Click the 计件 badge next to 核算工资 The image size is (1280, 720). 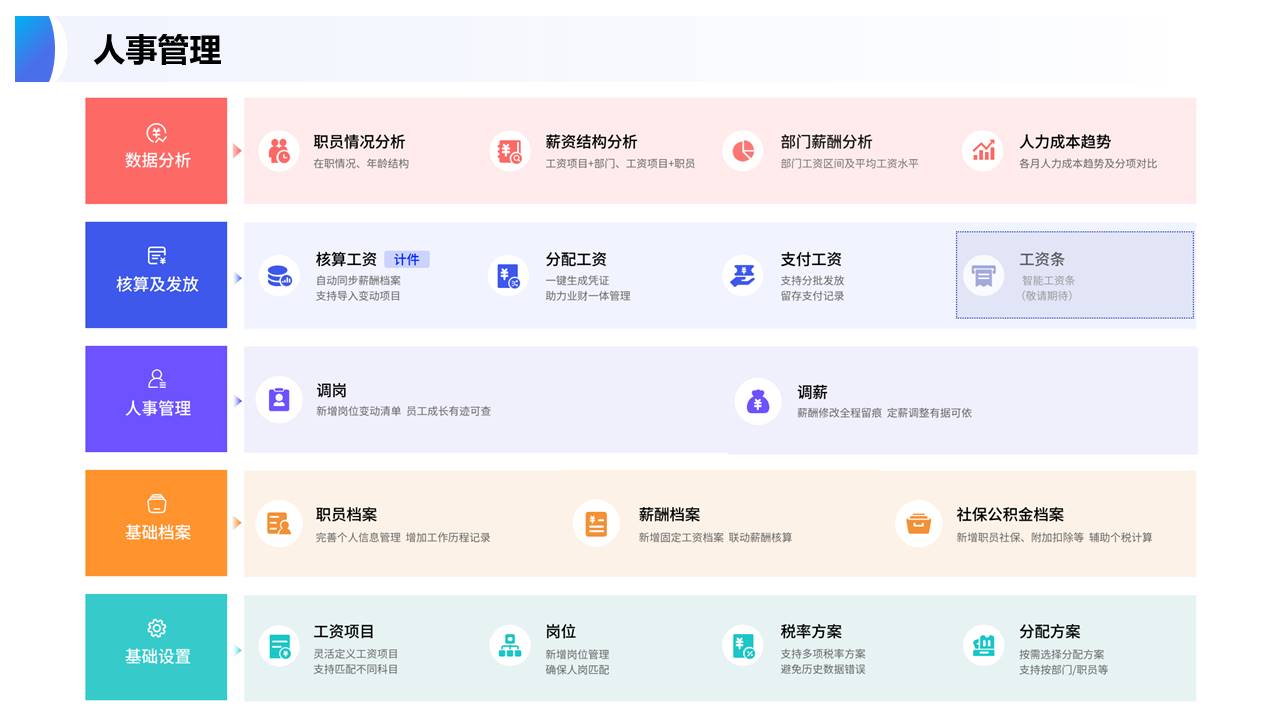[x=406, y=260]
